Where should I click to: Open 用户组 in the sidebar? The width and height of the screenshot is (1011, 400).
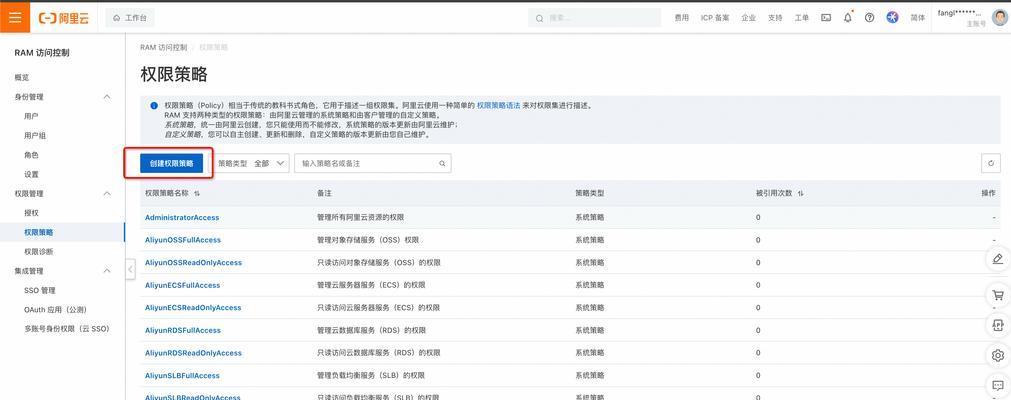[x=35, y=135]
